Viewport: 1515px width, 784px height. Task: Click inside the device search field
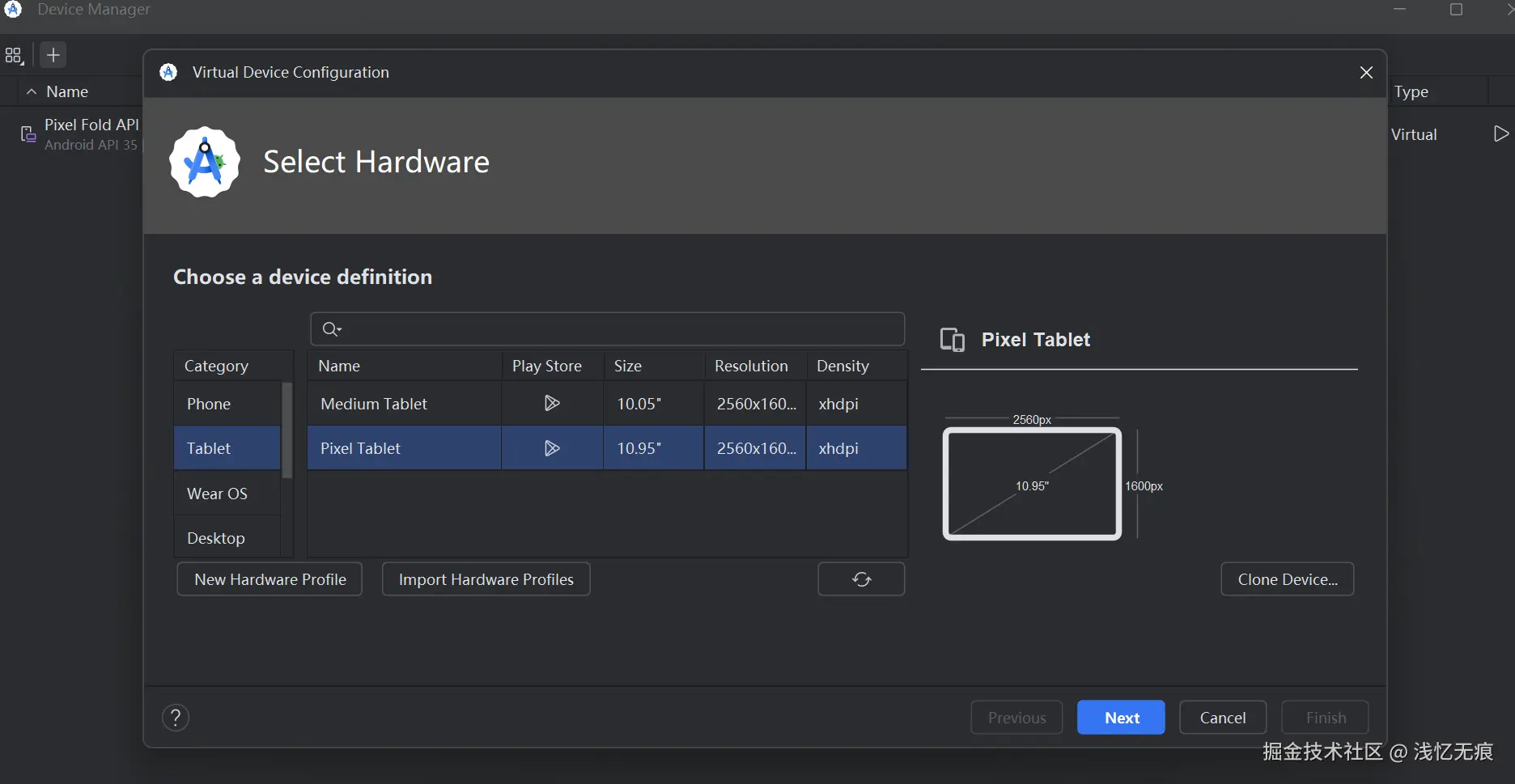coord(623,329)
